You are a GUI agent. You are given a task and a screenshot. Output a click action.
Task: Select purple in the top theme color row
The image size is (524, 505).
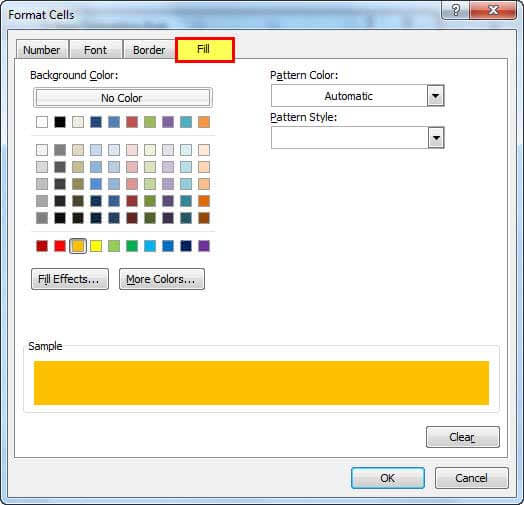(x=168, y=122)
